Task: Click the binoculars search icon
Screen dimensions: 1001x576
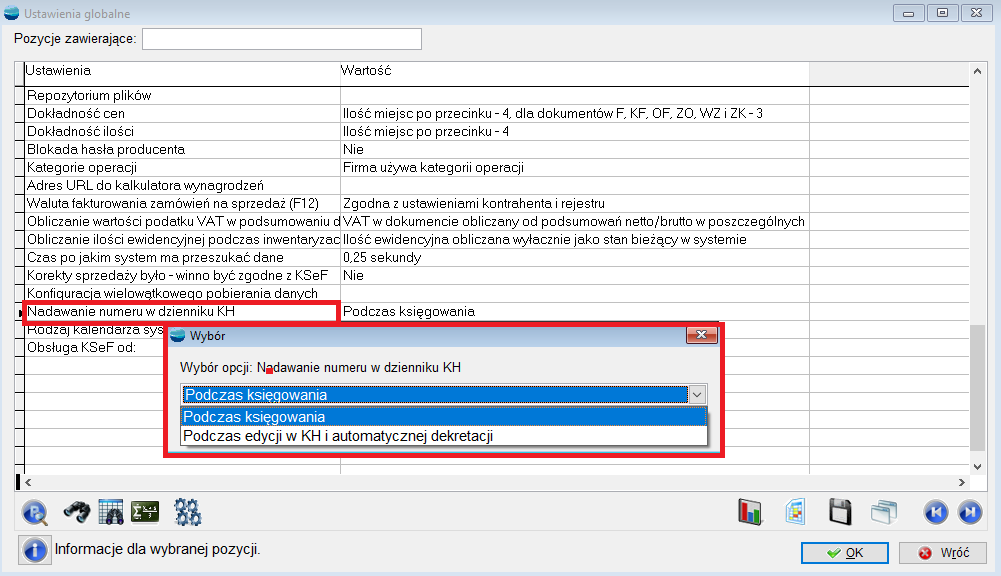Action: [x=78, y=512]
